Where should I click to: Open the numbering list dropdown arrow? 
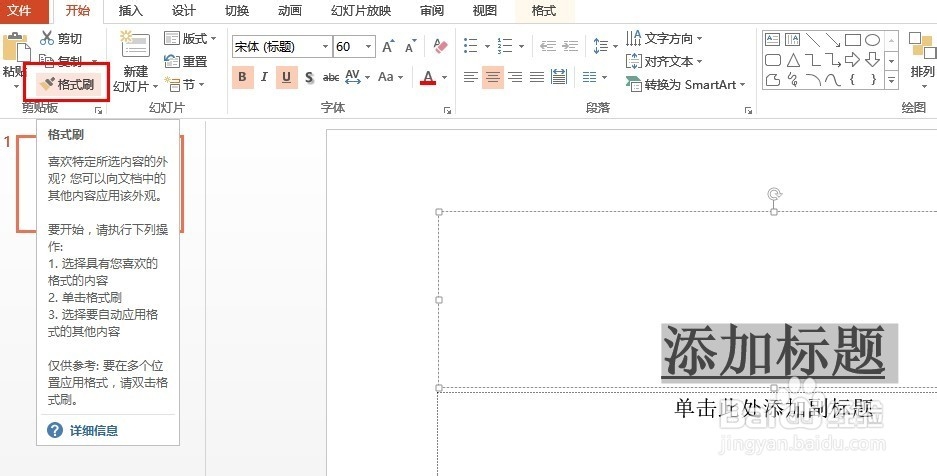(521, 47)
